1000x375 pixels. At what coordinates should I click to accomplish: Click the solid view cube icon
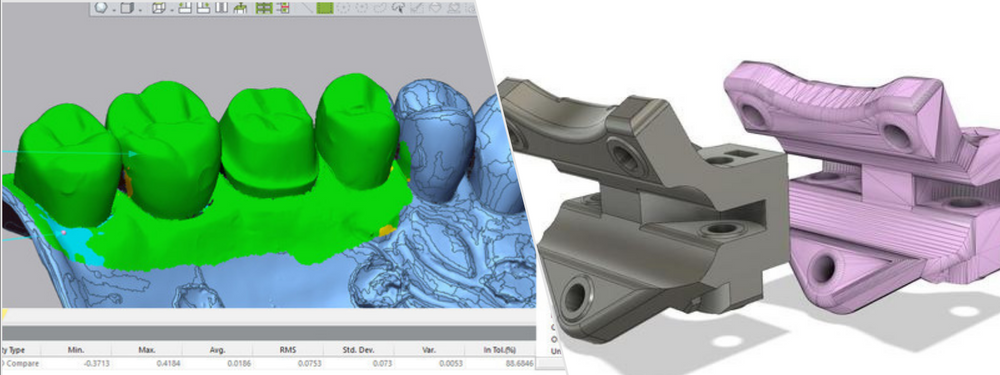click(127, 8)
